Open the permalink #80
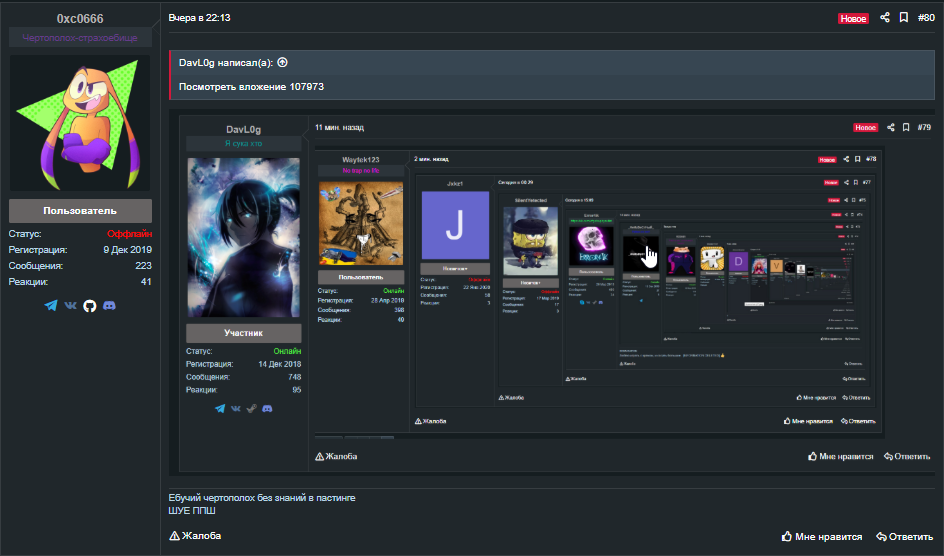This screenshot has width=944, height=556. click(x=925, y=18)
